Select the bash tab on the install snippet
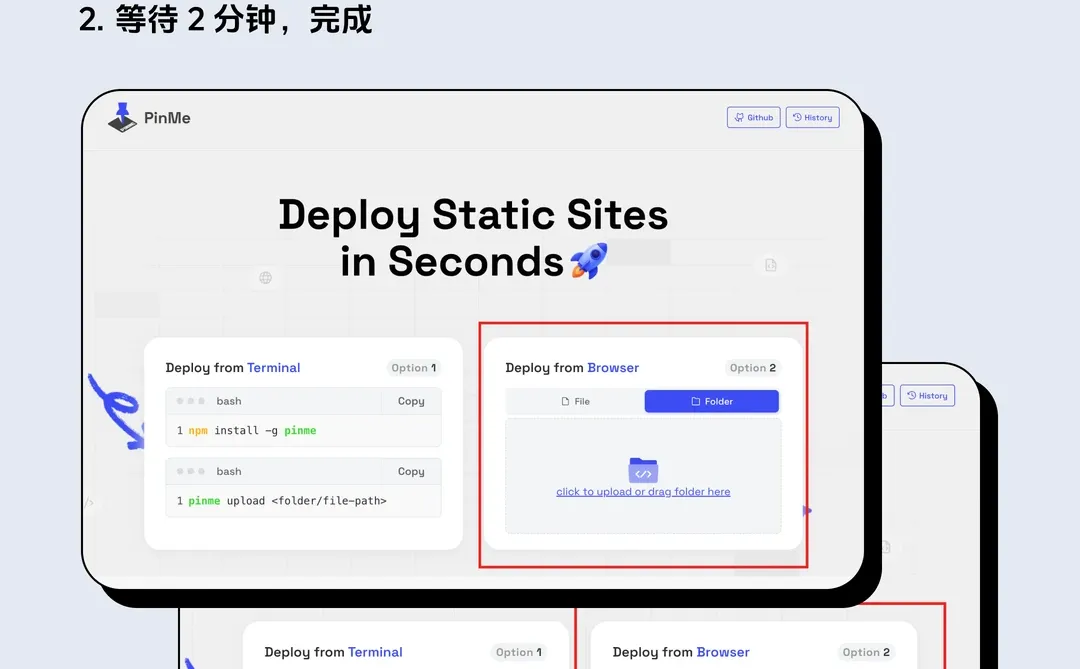The image size is (1080, 669). [228, 401]
